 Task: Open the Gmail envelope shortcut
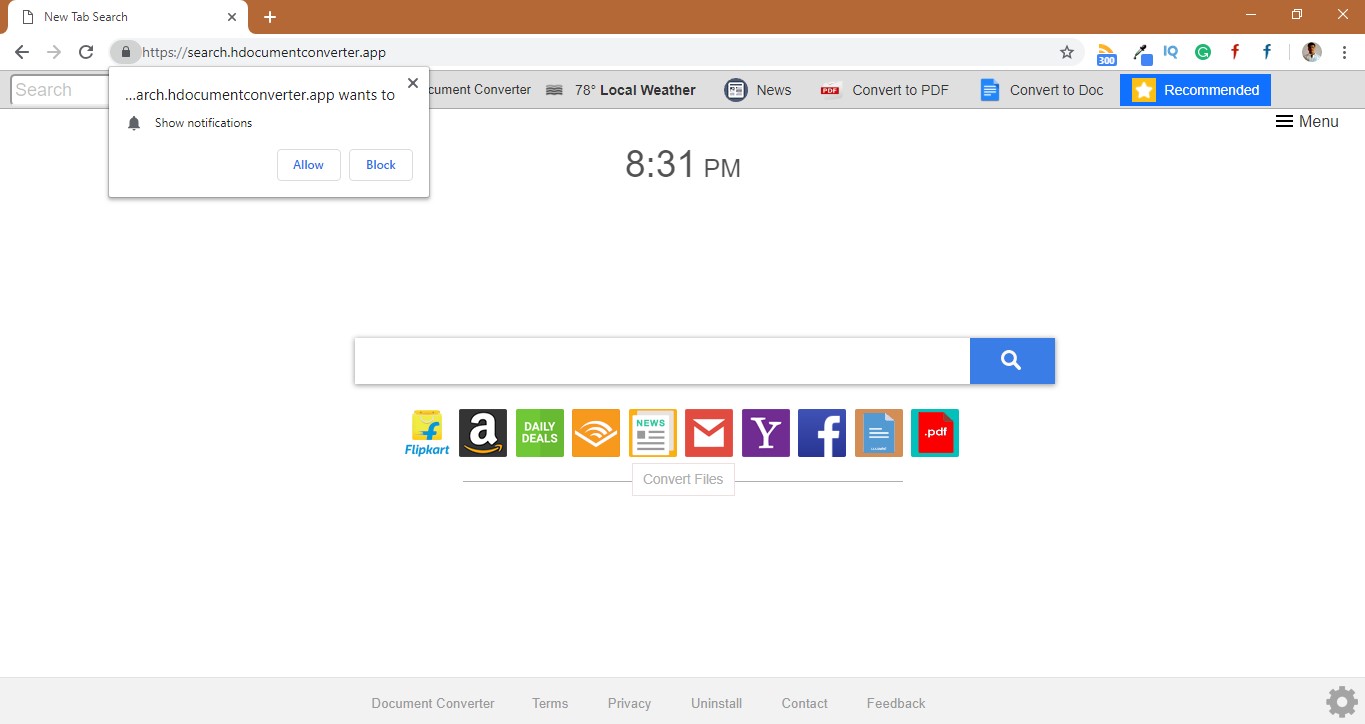pyautogui.click(x=709, y=433)
